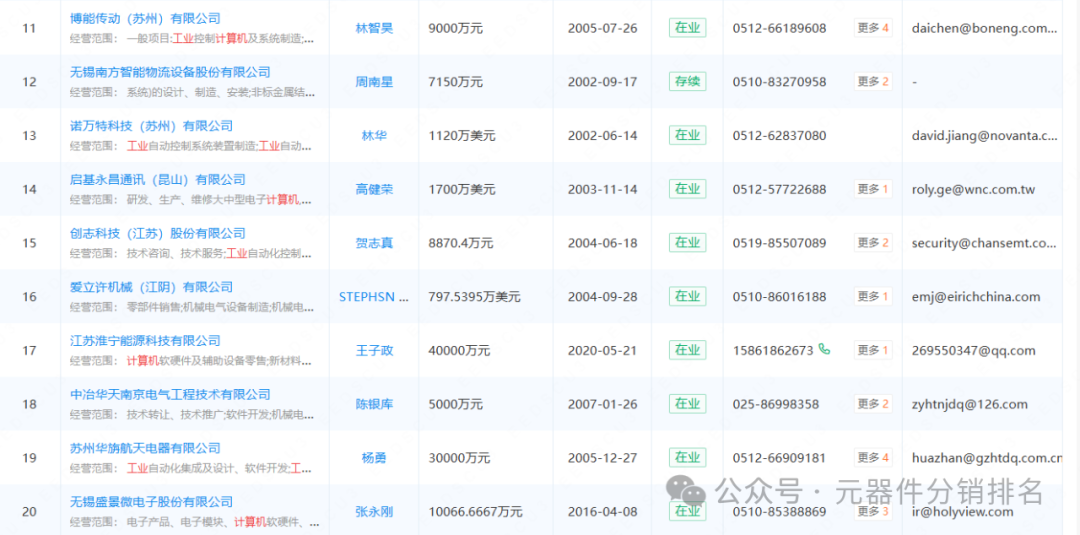The height and width of the screenshot is (535, 1080).
Task: Select row number 14
Action: (x=29, y=189)
